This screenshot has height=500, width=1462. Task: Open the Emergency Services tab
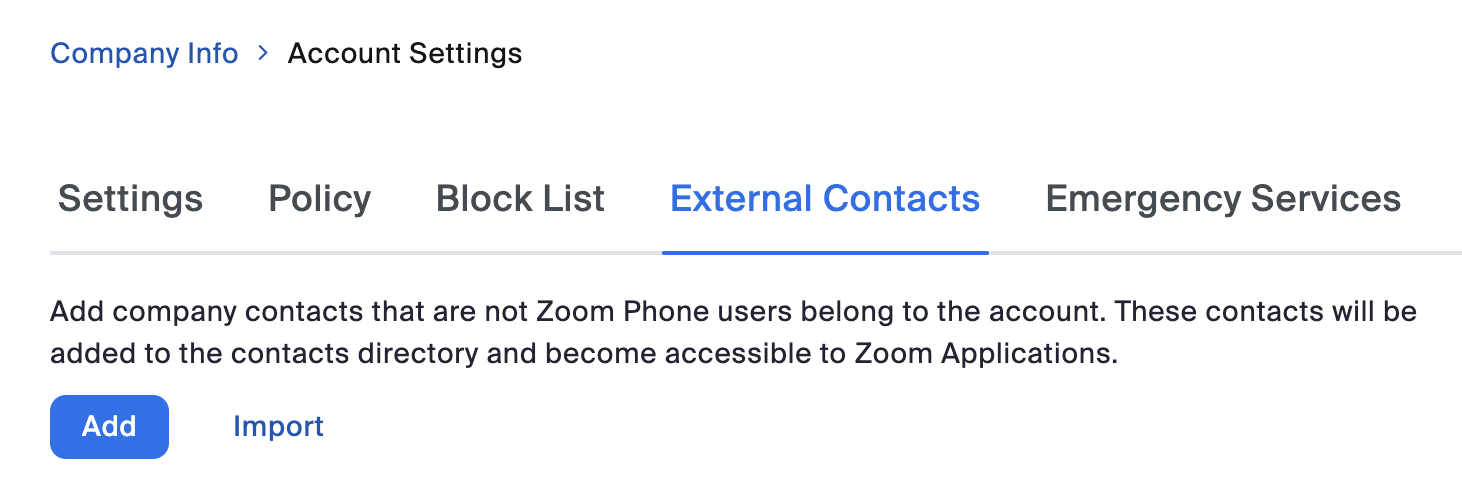[1222, 198]
